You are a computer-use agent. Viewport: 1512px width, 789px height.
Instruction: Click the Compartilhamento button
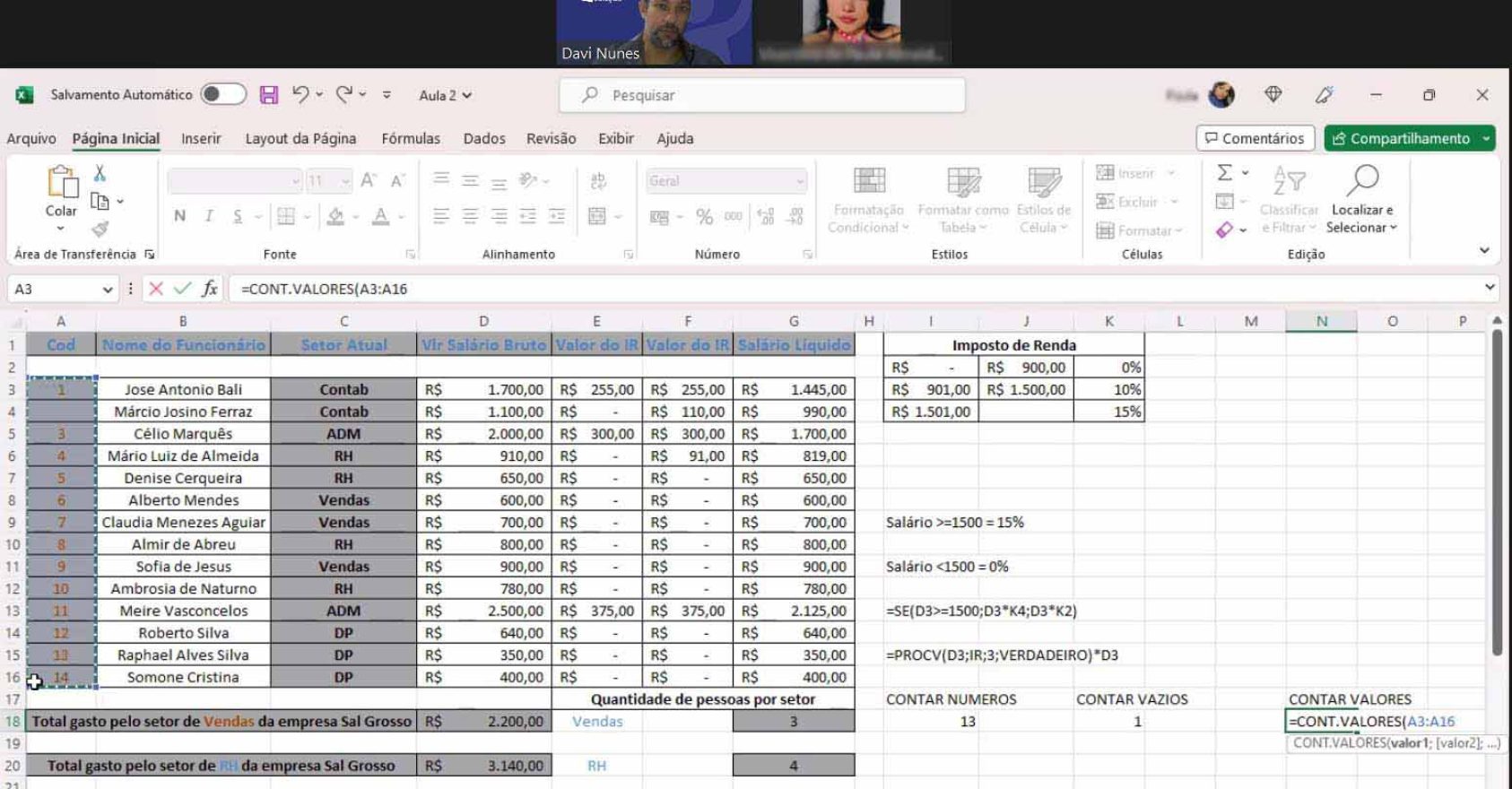click(1401, 138)
